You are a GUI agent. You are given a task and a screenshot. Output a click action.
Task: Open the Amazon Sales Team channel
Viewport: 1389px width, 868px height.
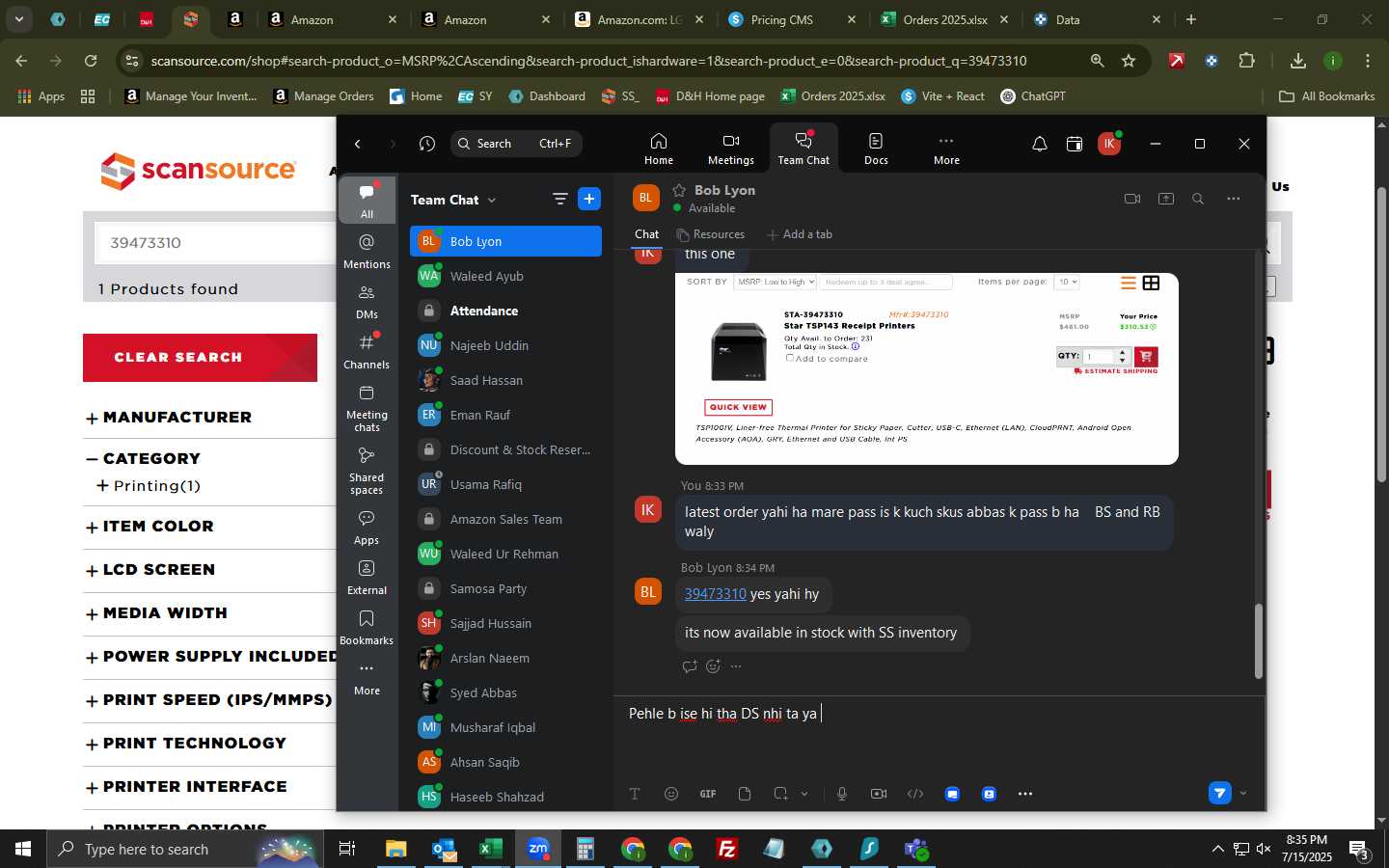(x=505, y=519)
